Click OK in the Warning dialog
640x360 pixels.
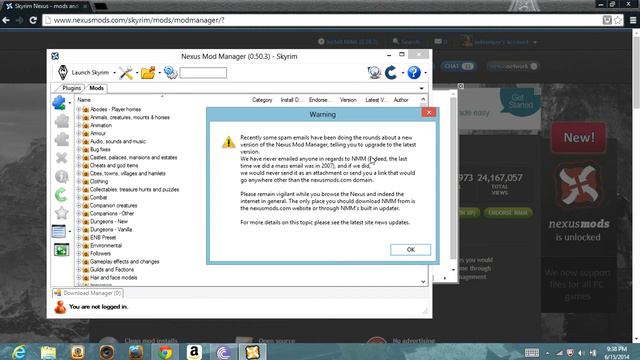pos(410,250)
